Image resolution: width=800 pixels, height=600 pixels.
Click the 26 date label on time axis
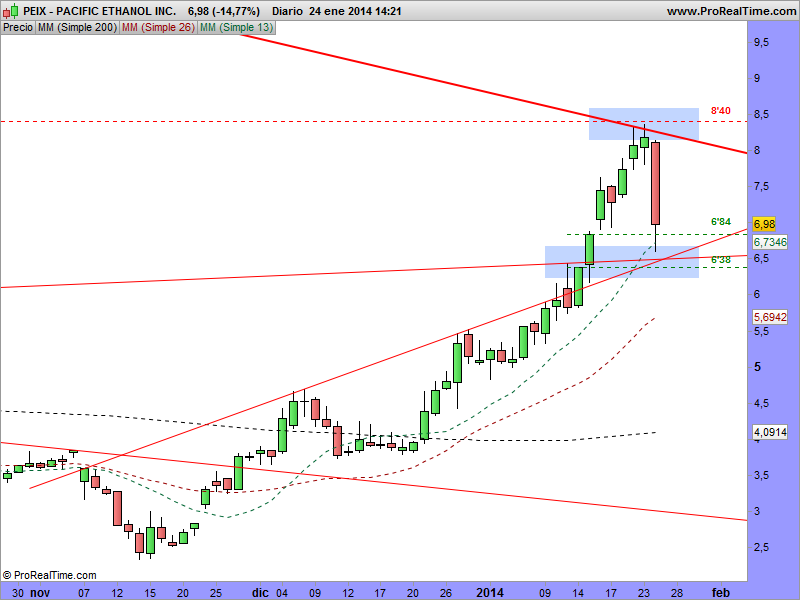point(446,593)
